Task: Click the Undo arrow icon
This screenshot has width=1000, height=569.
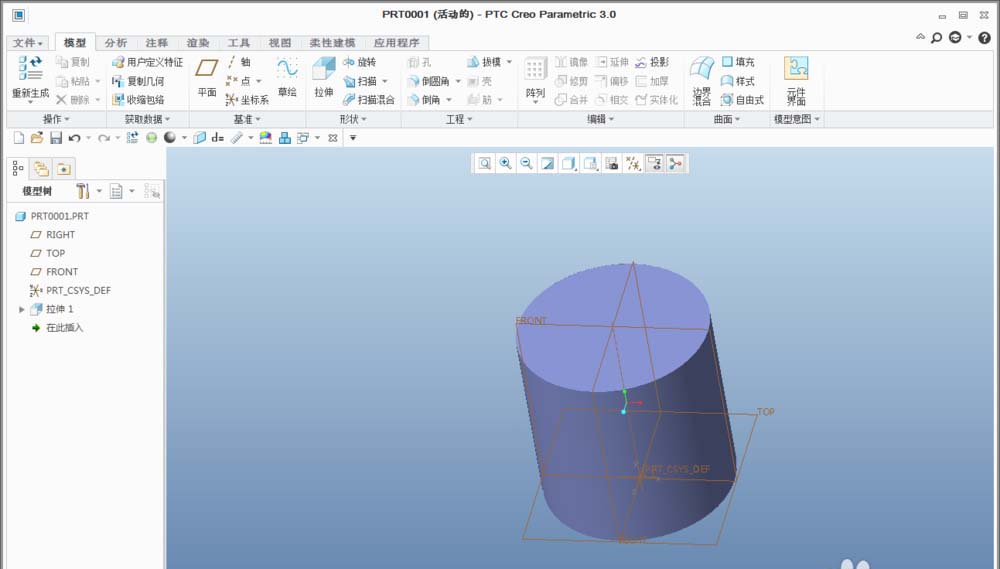Action: [74, 138]
